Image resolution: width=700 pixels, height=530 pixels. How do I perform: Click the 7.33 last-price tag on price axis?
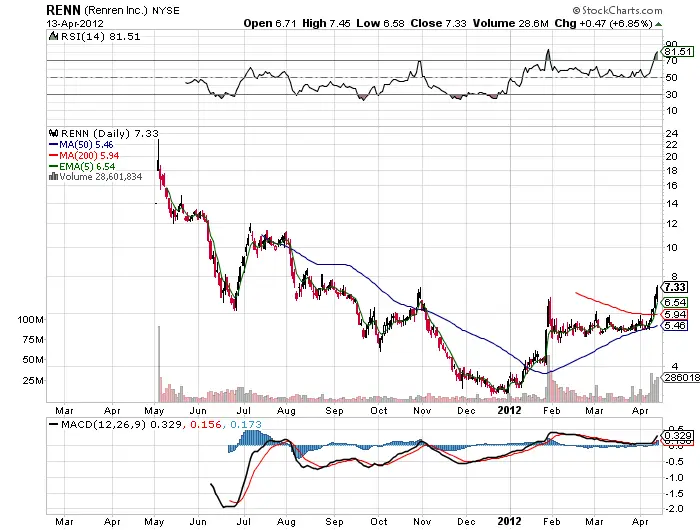tap(674, 287)
